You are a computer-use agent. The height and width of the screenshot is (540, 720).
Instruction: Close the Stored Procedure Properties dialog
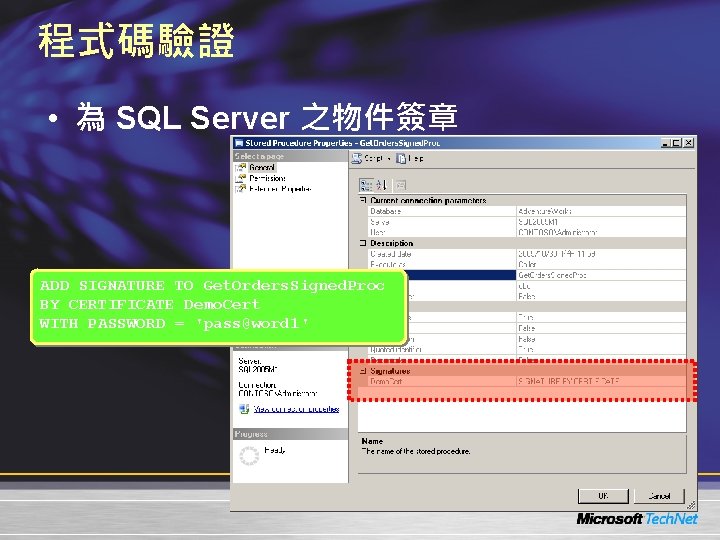pos(688,143)
